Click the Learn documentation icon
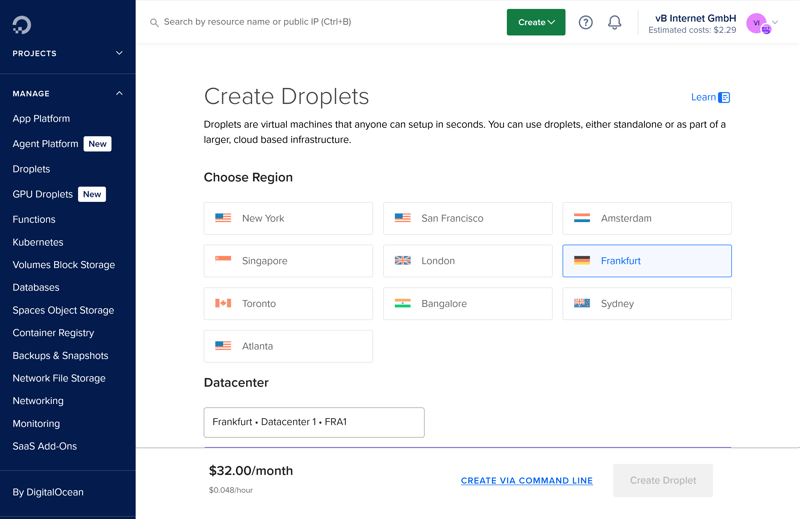Screen dimensions: 800x519 [x=724, y=97]
